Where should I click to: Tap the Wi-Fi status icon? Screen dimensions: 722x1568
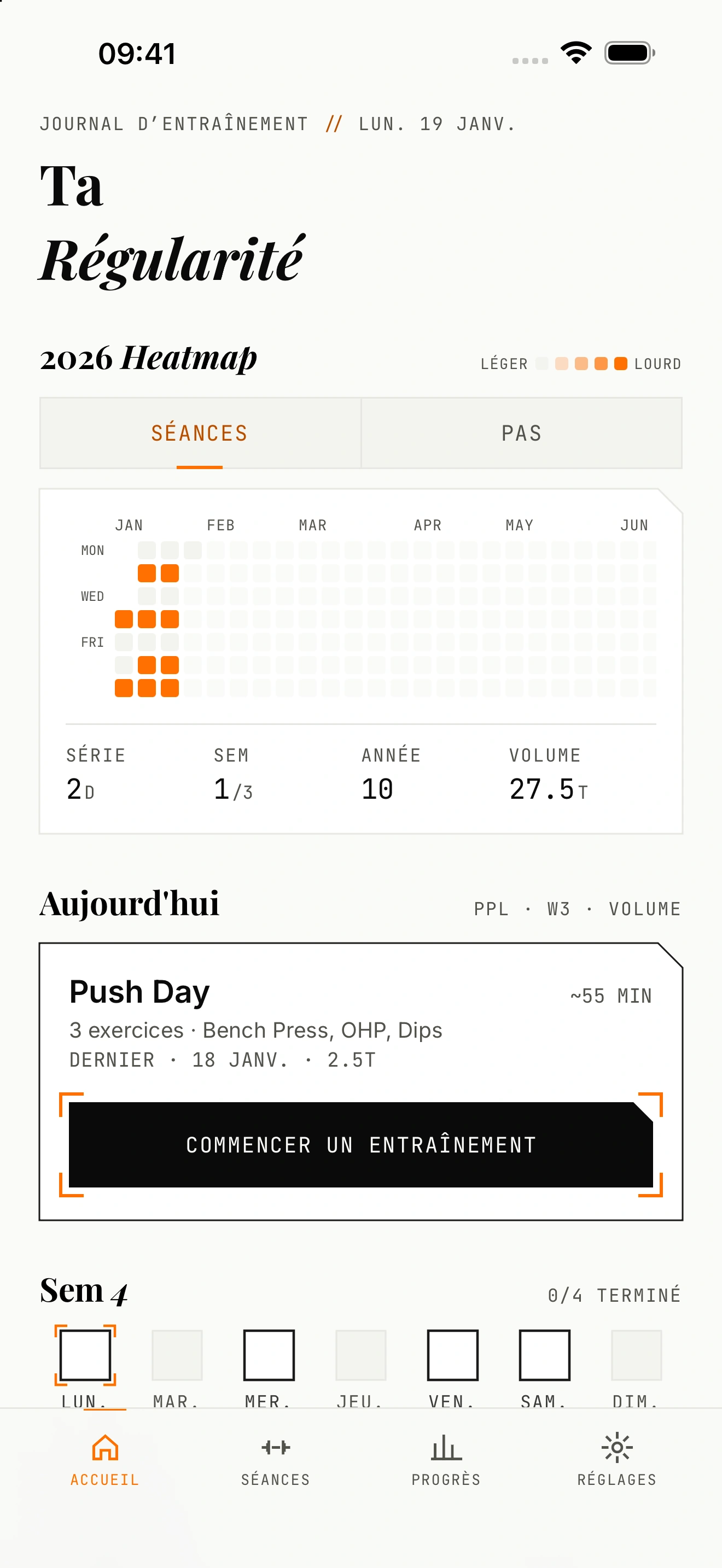point(576,53)
